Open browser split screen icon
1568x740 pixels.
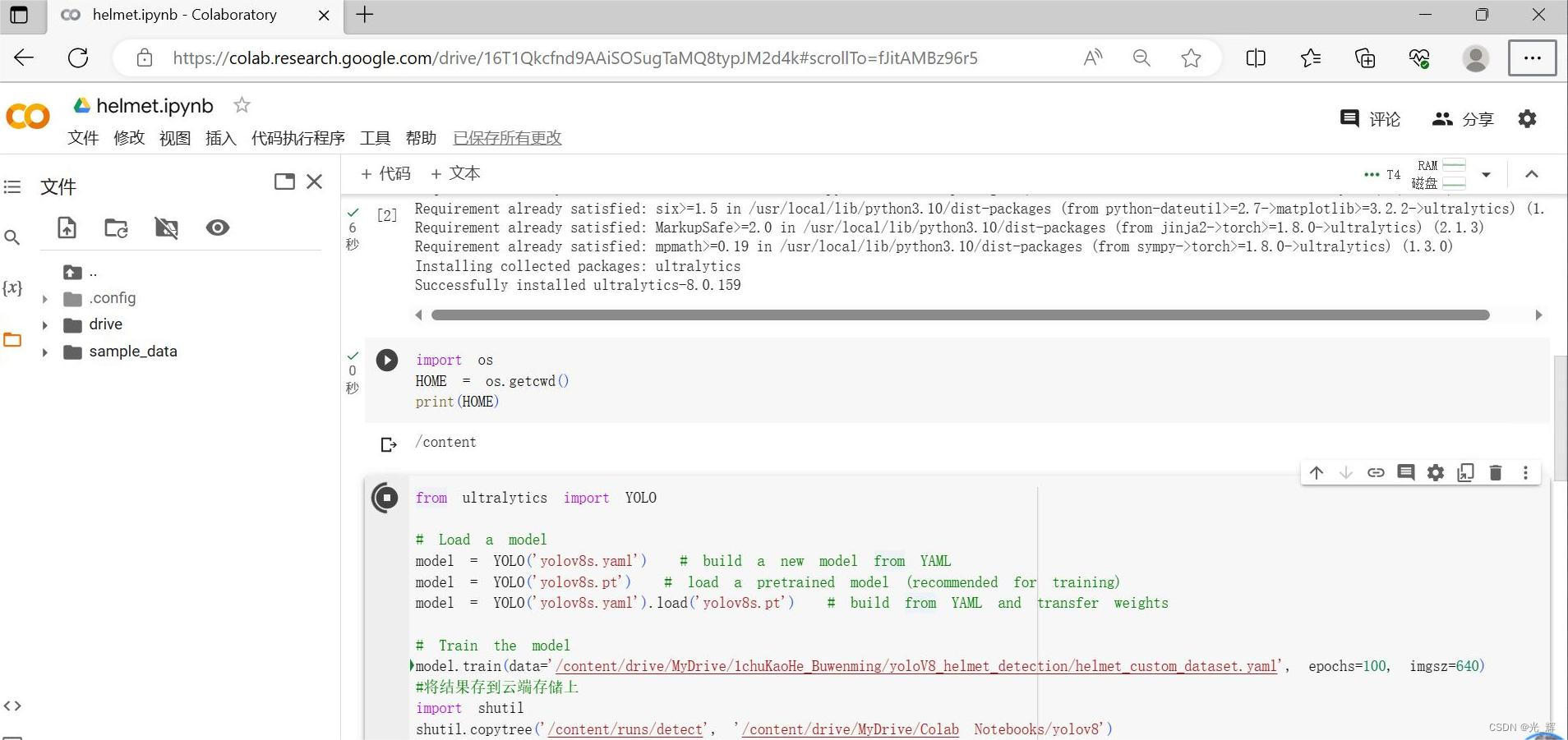[1256, 57]
